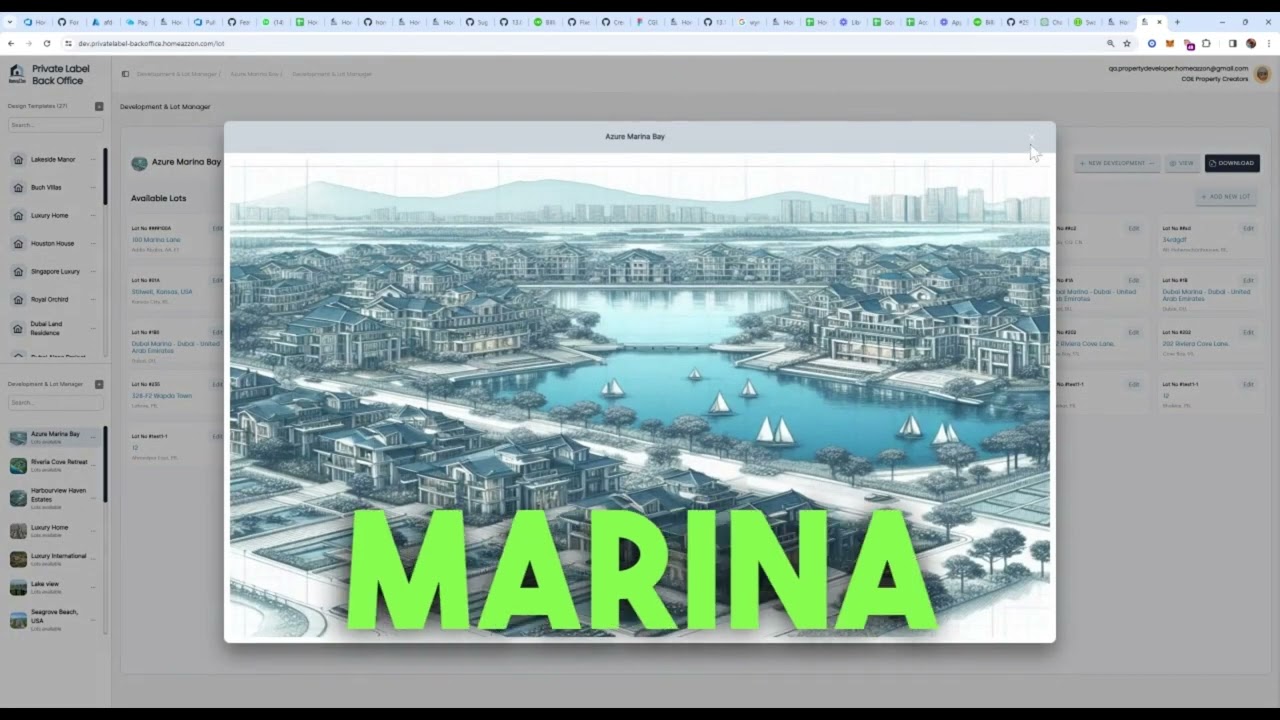Click house icon next to Buch Villas
Screen dimensions: 1280x720
pos(18,187)
